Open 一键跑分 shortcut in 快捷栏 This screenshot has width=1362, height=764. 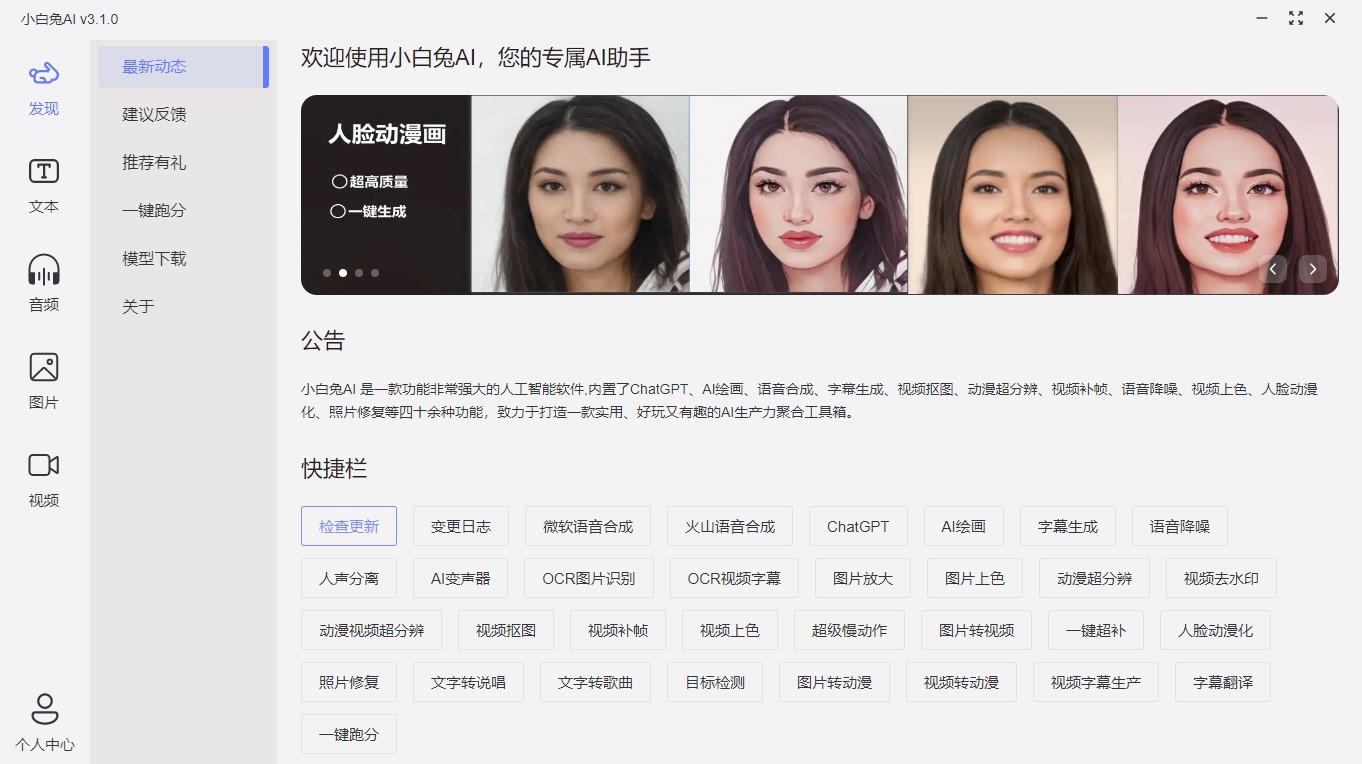(349, 734)
